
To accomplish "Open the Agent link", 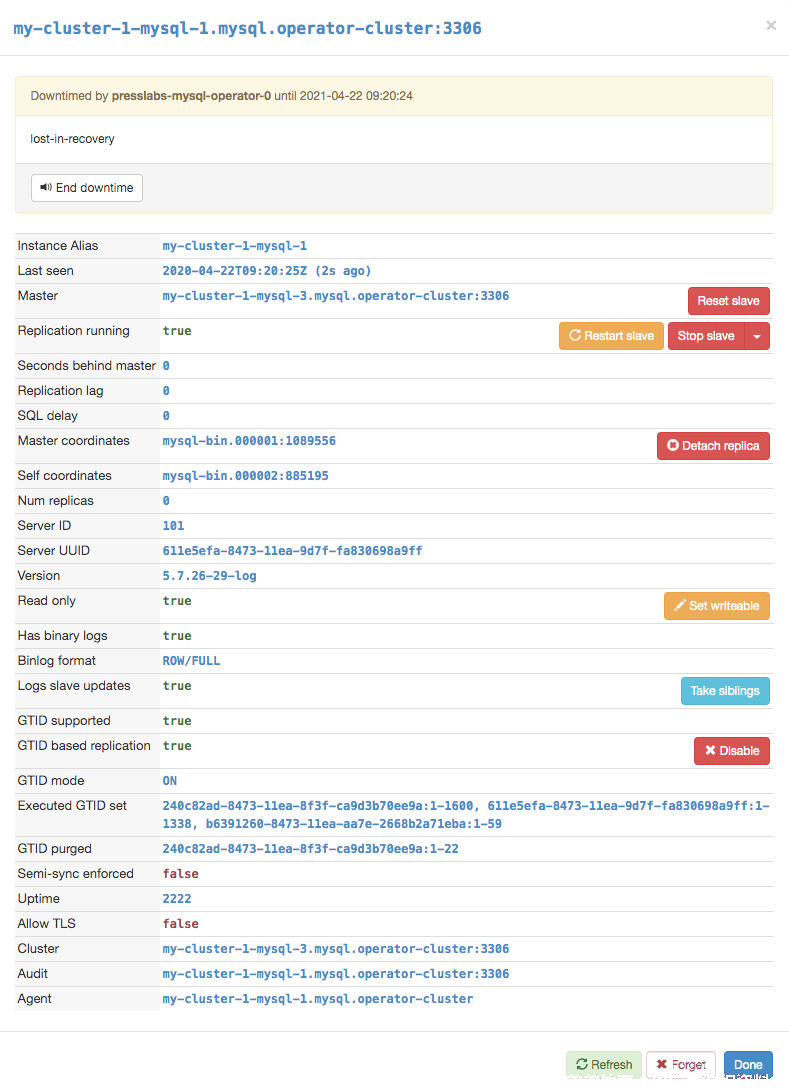I will (318, 999).
